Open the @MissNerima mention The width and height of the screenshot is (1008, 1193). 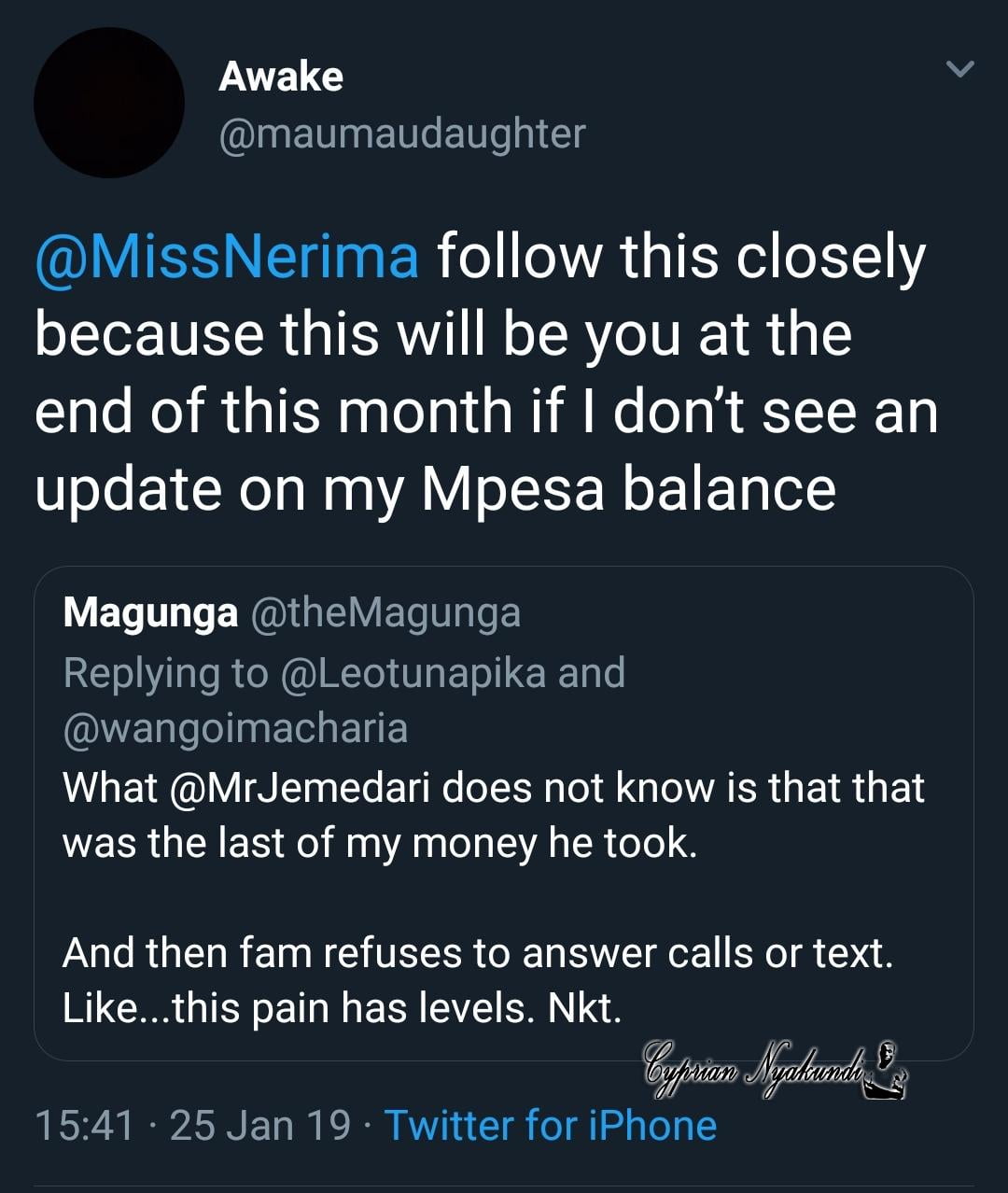pos(227,258)
